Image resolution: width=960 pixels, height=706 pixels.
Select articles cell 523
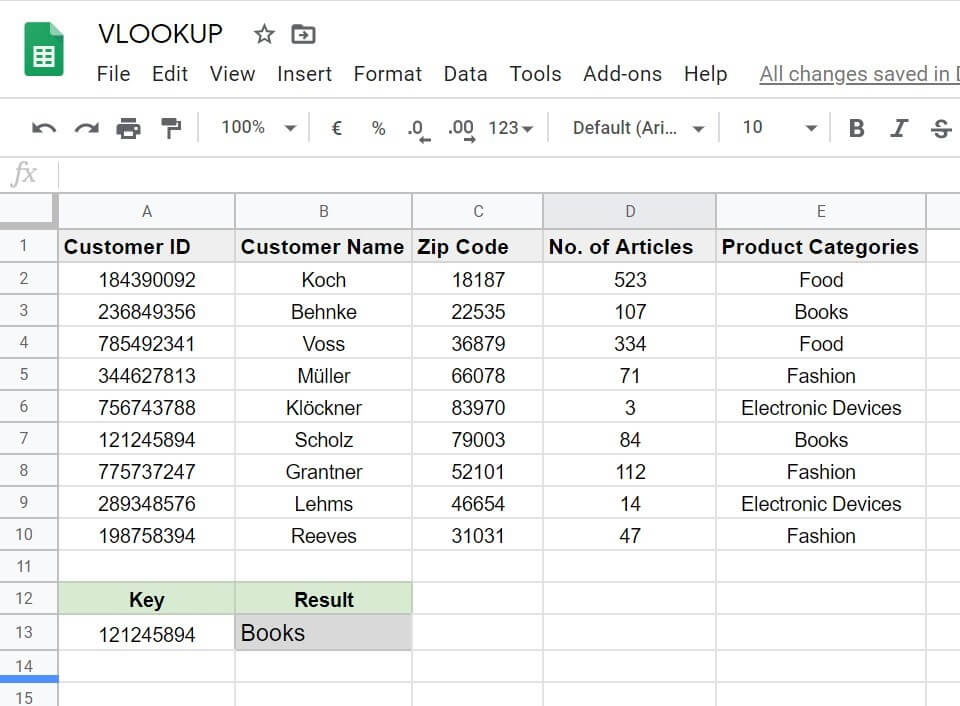pyautogui.click(x=629, y=280)
